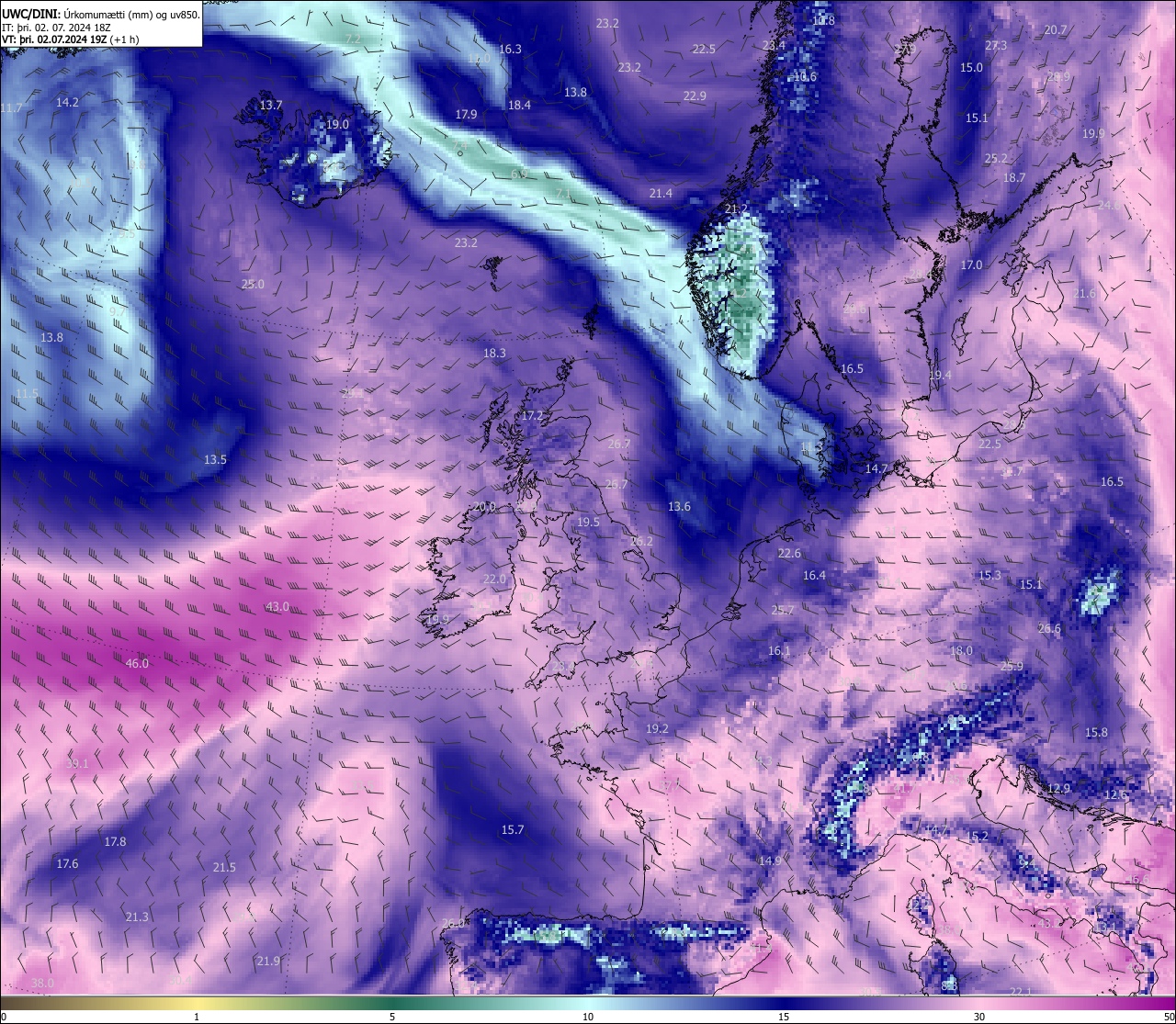Click the 46.0 value over the Atlantic
Image resolution: width=1176 pixels, height=1024 pixels.
pos(137,663)
